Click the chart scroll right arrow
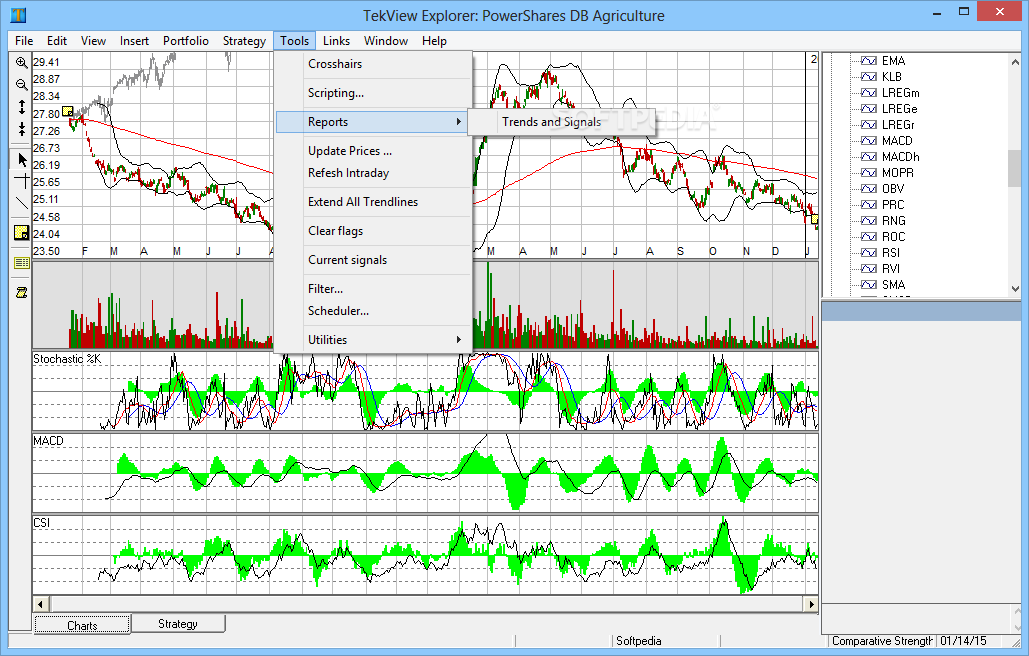This screenshot has width=1029, height=656. (x=811, y=604)
